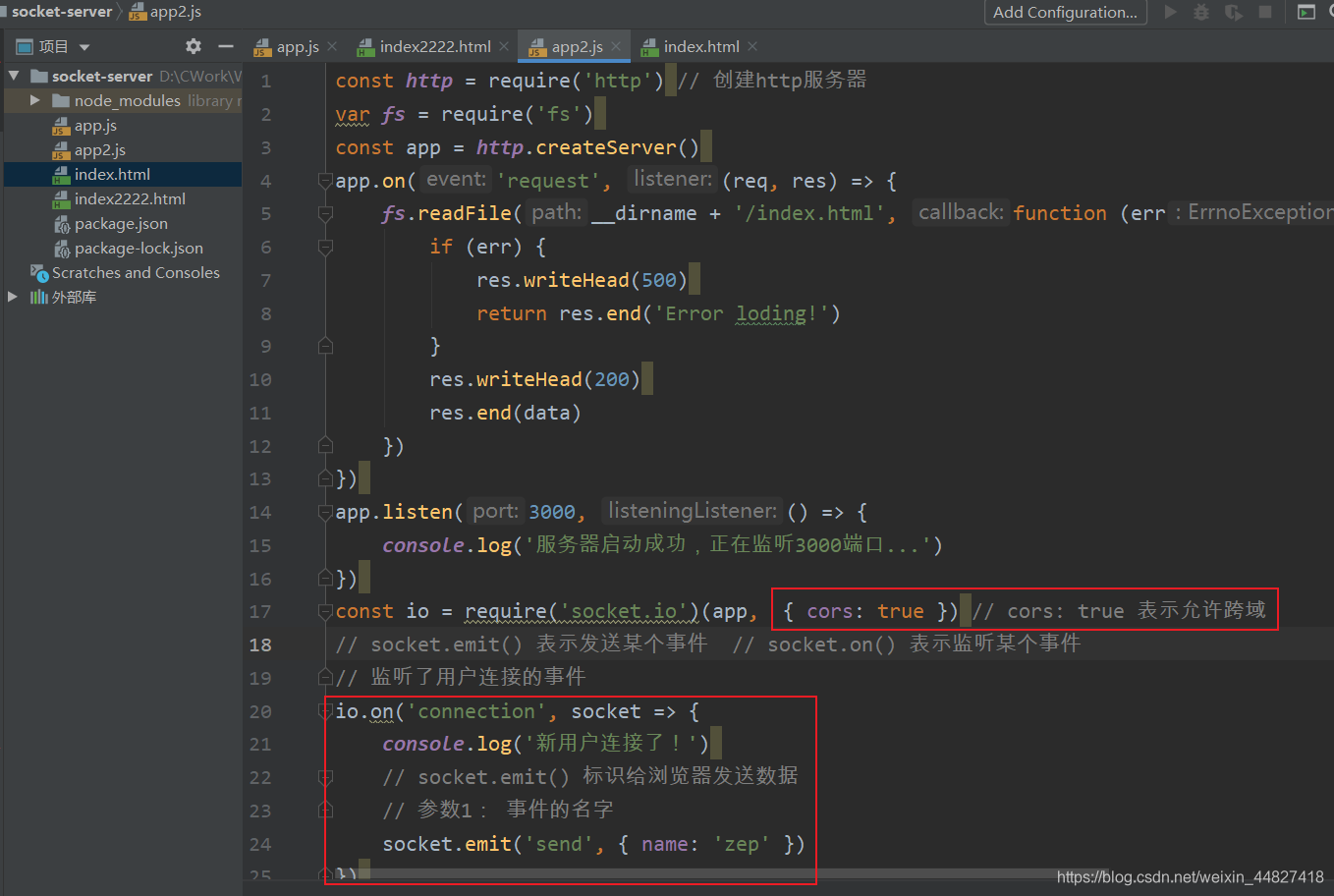Click the window layout icon at top right

pos(1306,12)
